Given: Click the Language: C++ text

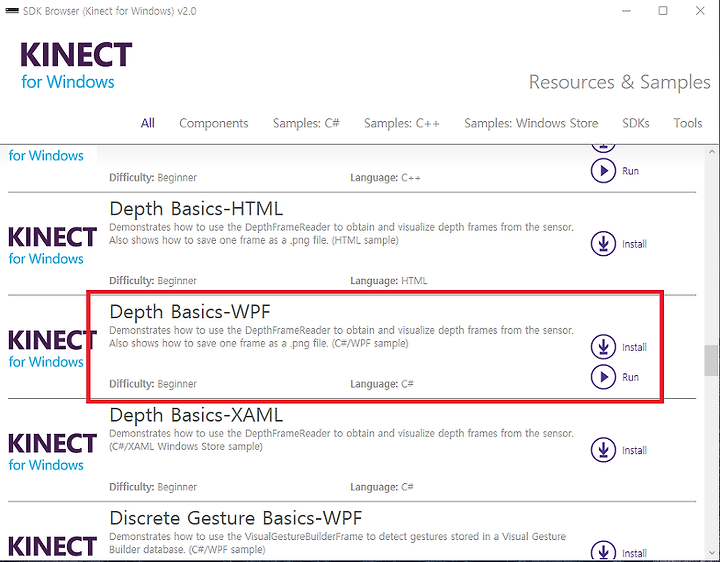Looking at the screenshot, I should coord(385,178).
